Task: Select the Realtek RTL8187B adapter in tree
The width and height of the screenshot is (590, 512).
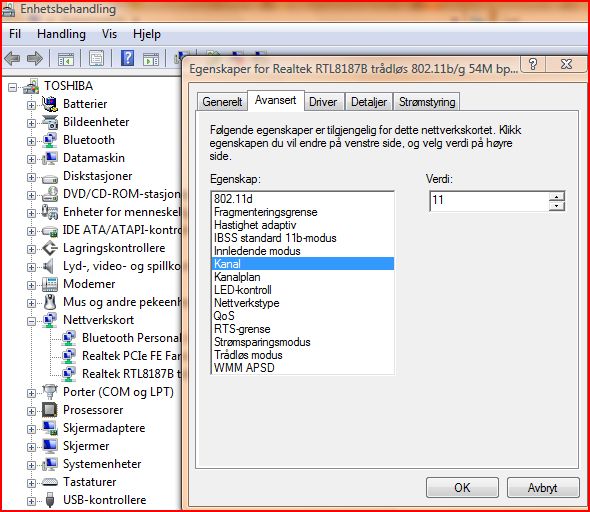Action: [131, 374]
